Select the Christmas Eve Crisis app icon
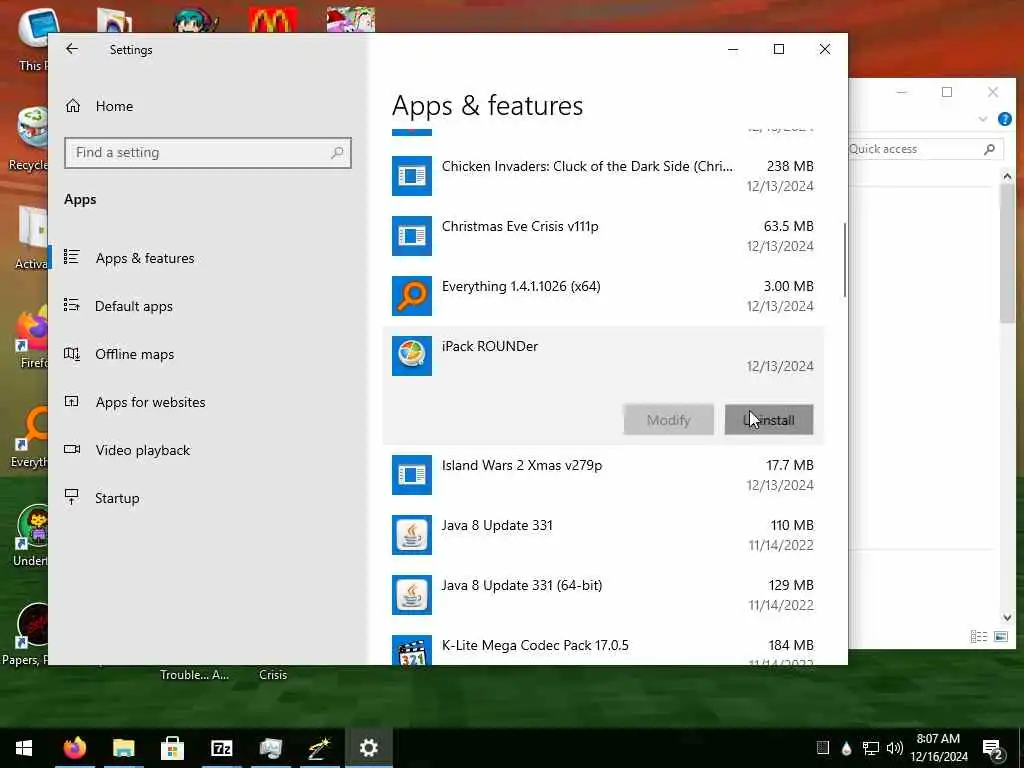The image size is (1024, 768). [411, 236]
